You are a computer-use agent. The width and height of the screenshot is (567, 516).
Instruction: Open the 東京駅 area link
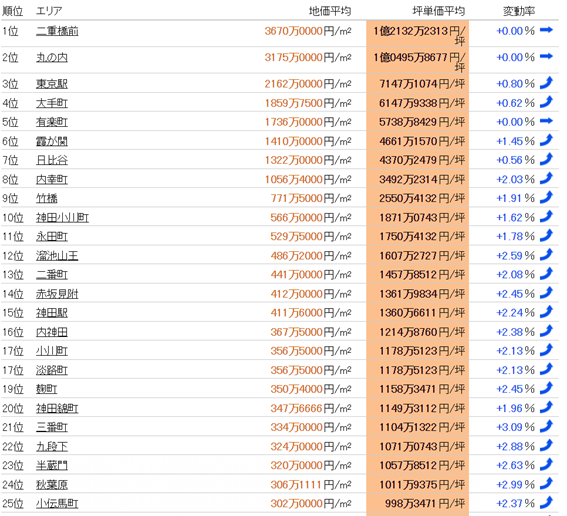pos(52,84)
